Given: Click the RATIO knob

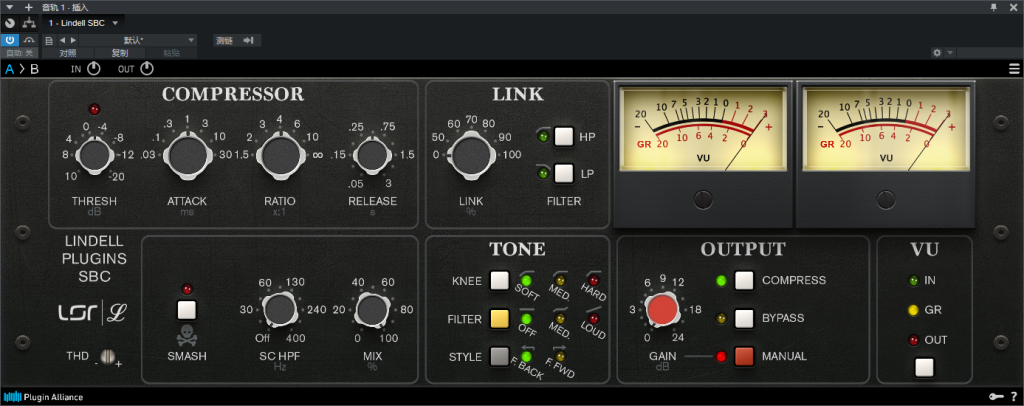Looking at the screenshot, I should (x=280, y=155).
